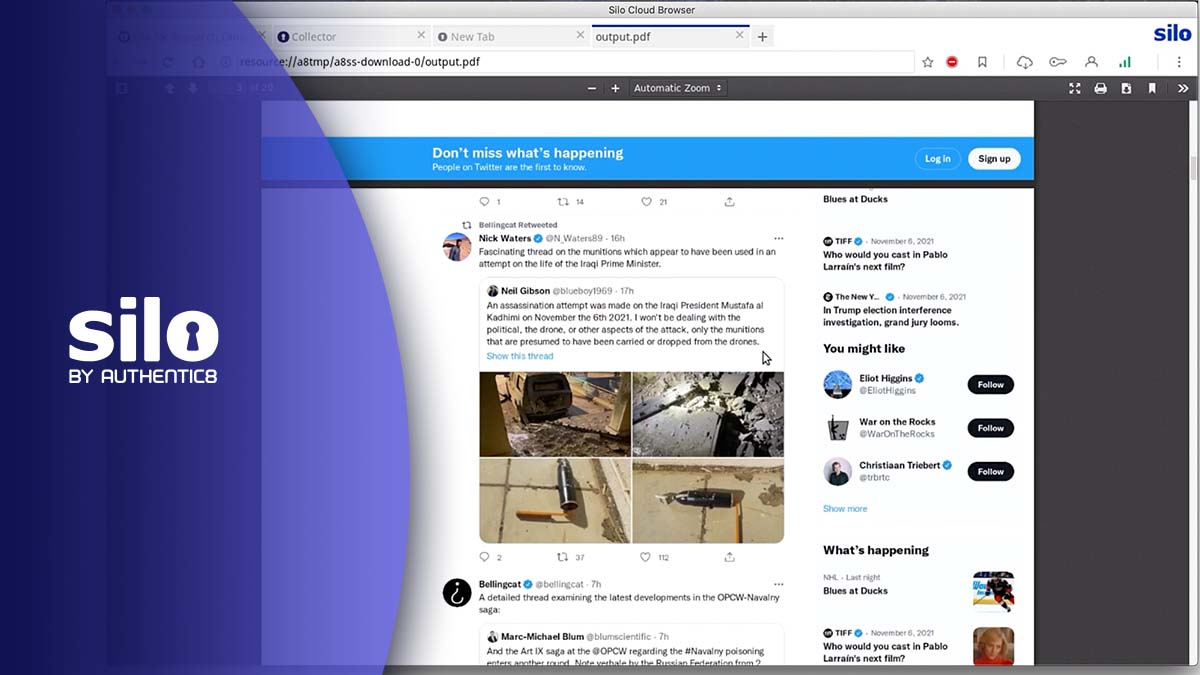Click the Nick Waters name

[505, 238]
